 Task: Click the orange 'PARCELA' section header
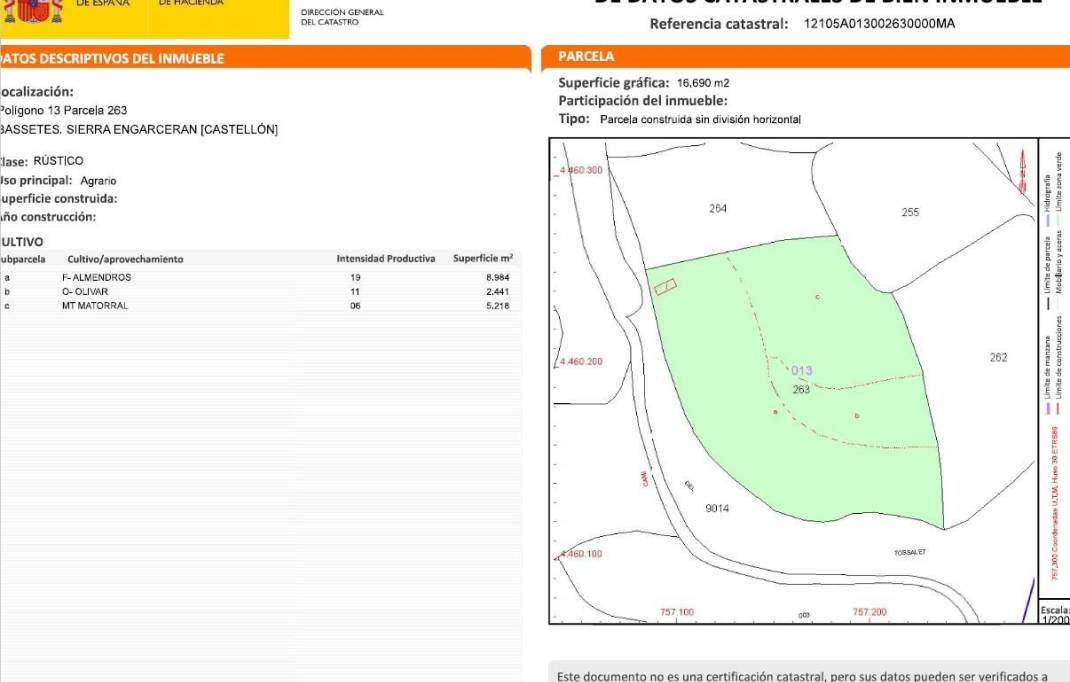point(586,56)
